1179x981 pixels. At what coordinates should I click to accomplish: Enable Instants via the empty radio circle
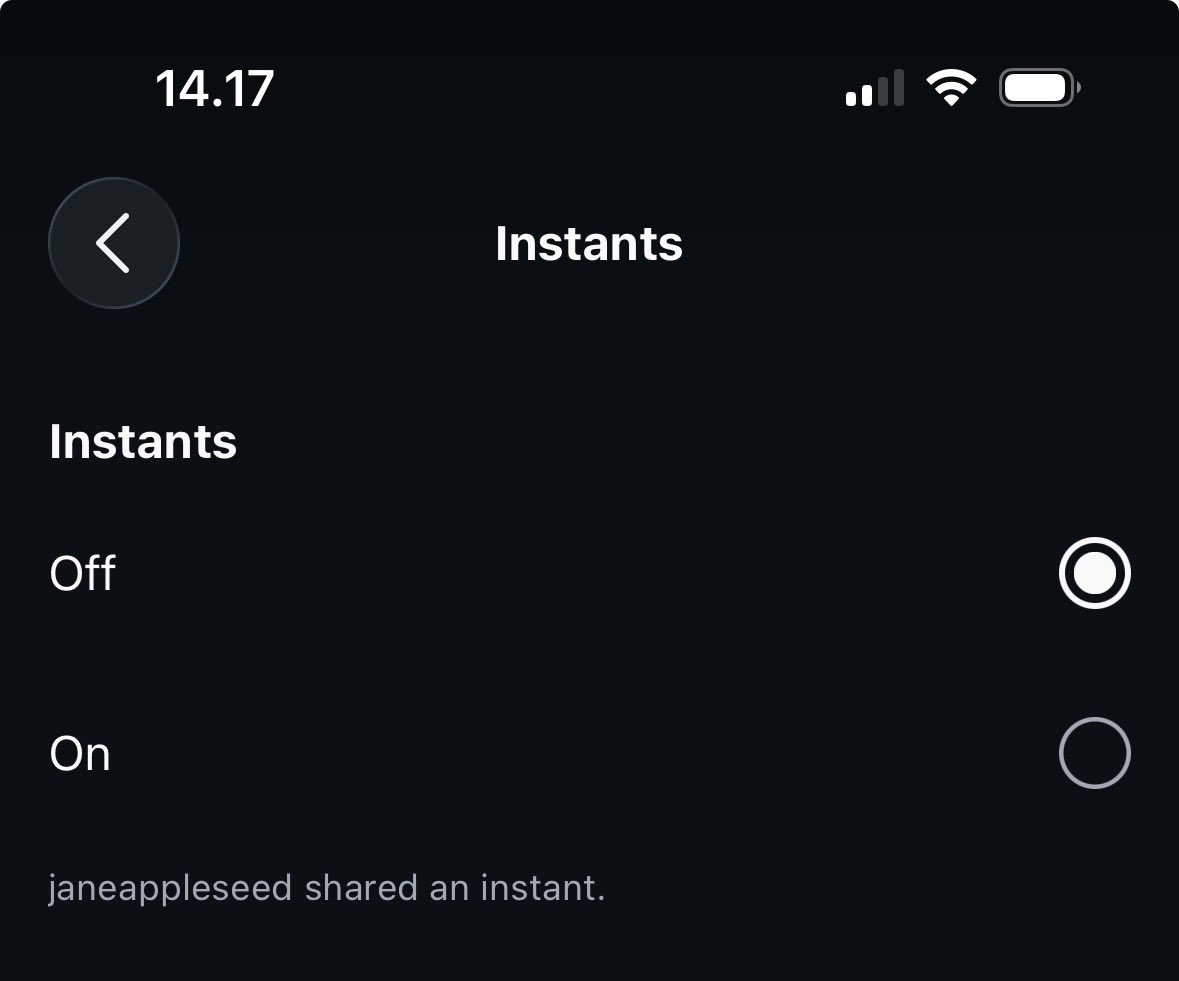coord(1094,753)
